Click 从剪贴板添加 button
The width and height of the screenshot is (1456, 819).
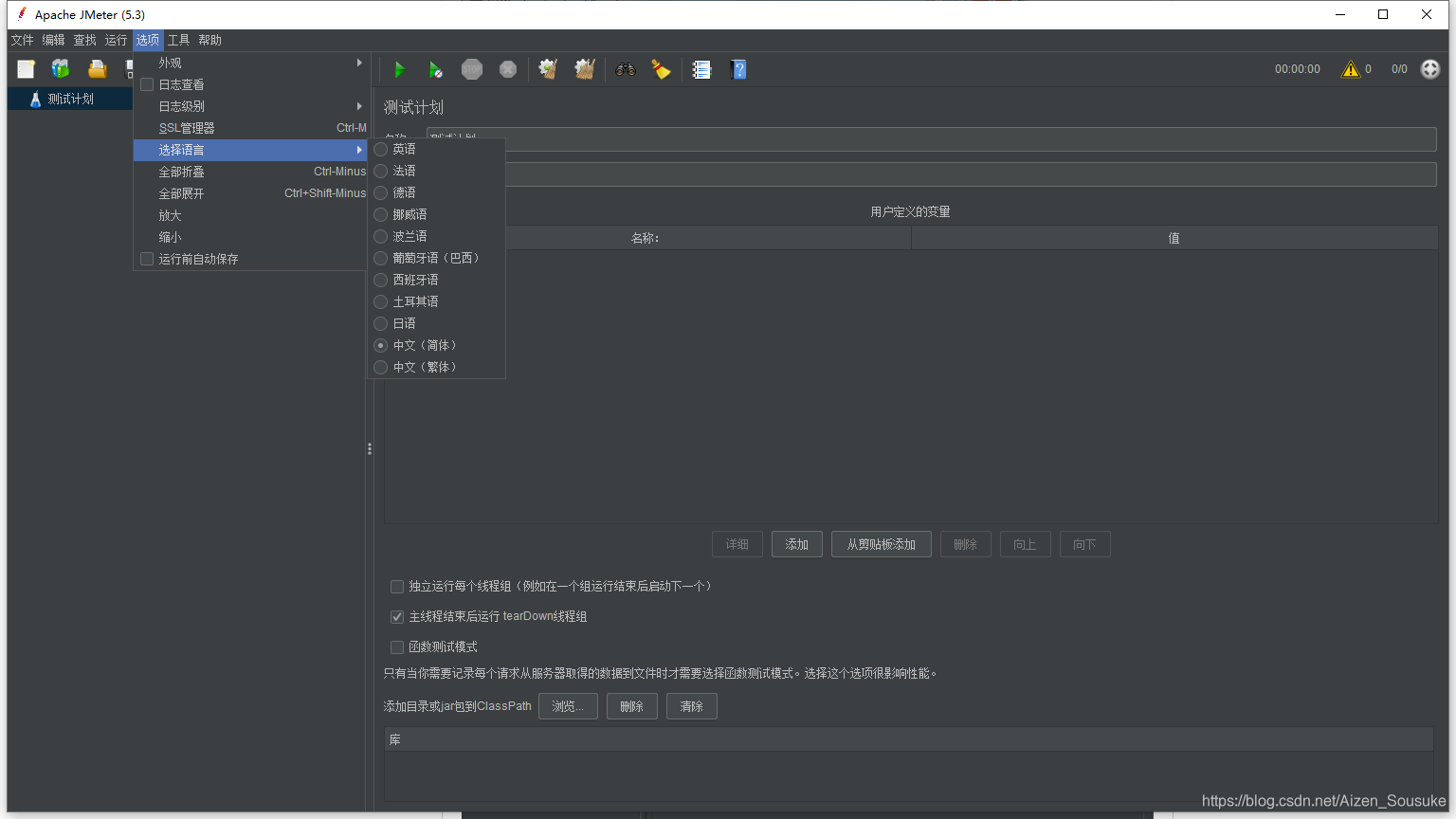[881, 544]
